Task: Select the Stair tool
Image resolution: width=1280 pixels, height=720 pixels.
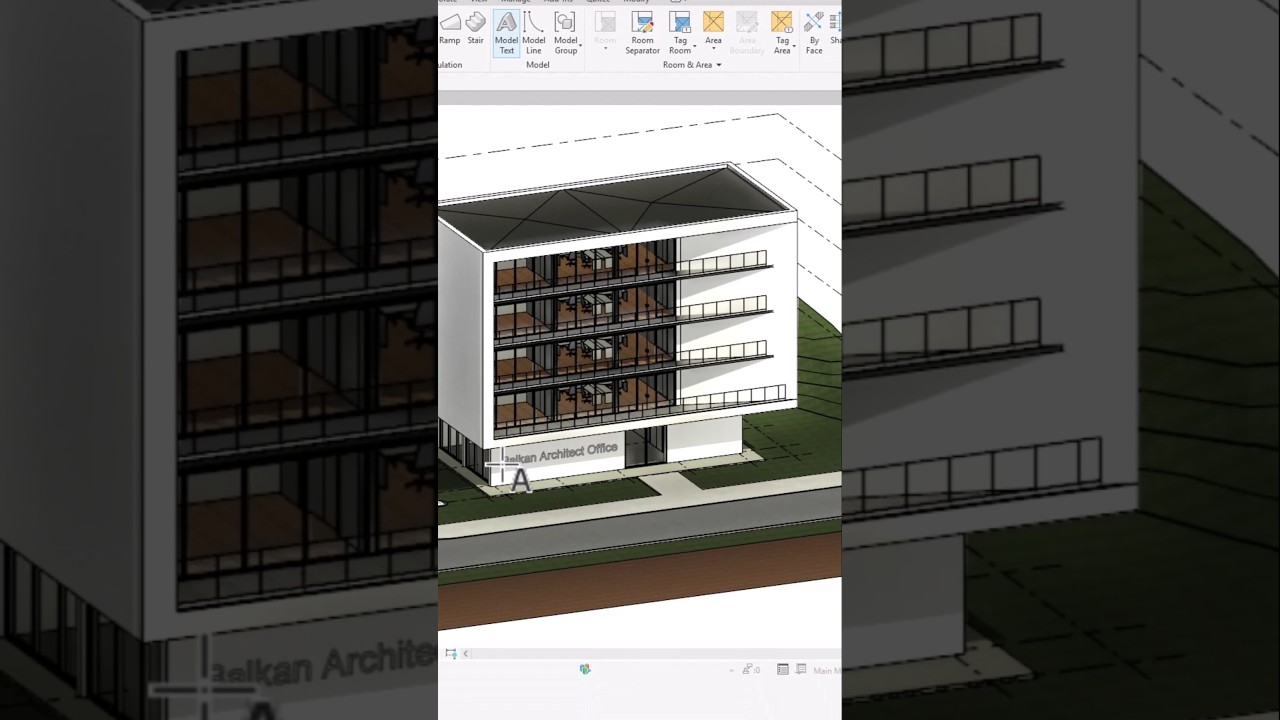Action: (475, 28)
